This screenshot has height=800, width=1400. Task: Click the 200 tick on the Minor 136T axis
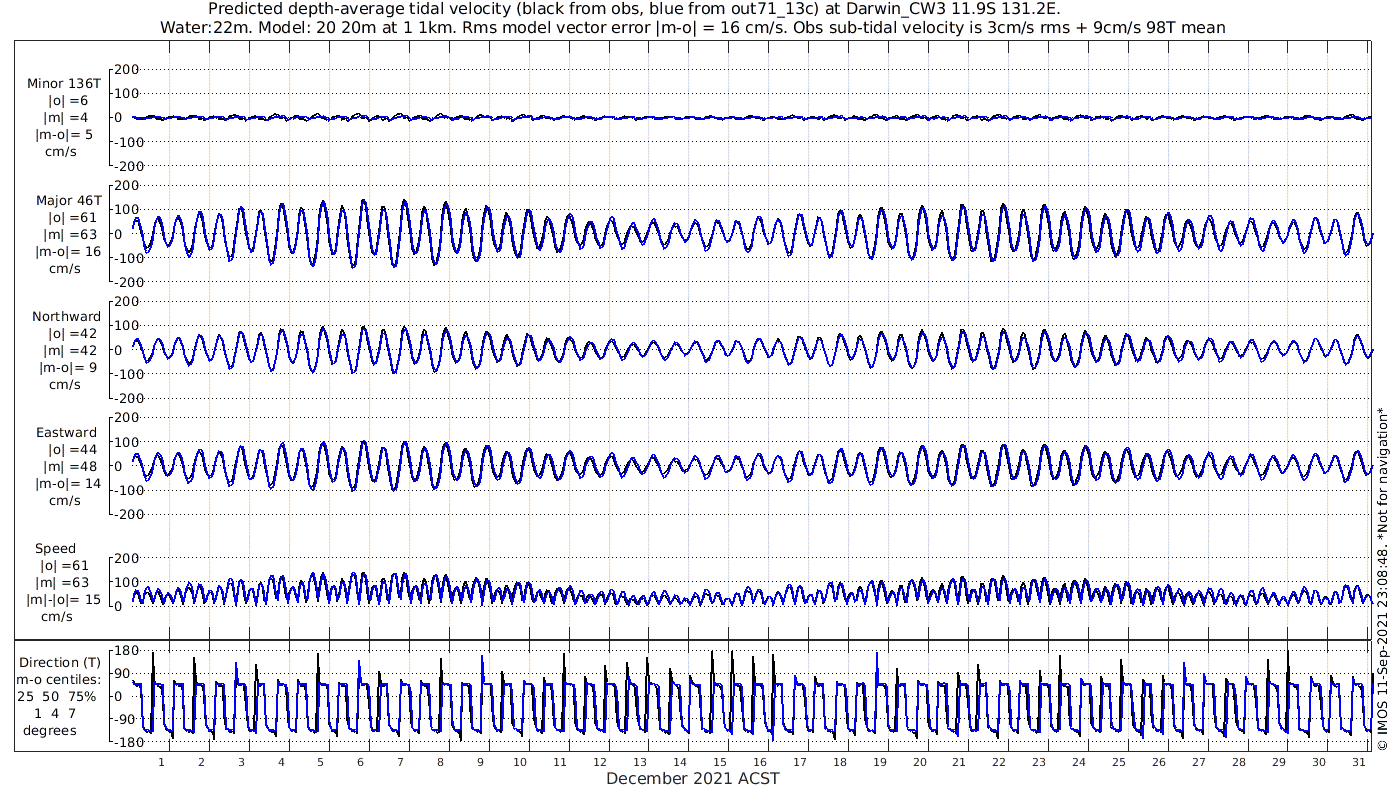tap(125, 70)
